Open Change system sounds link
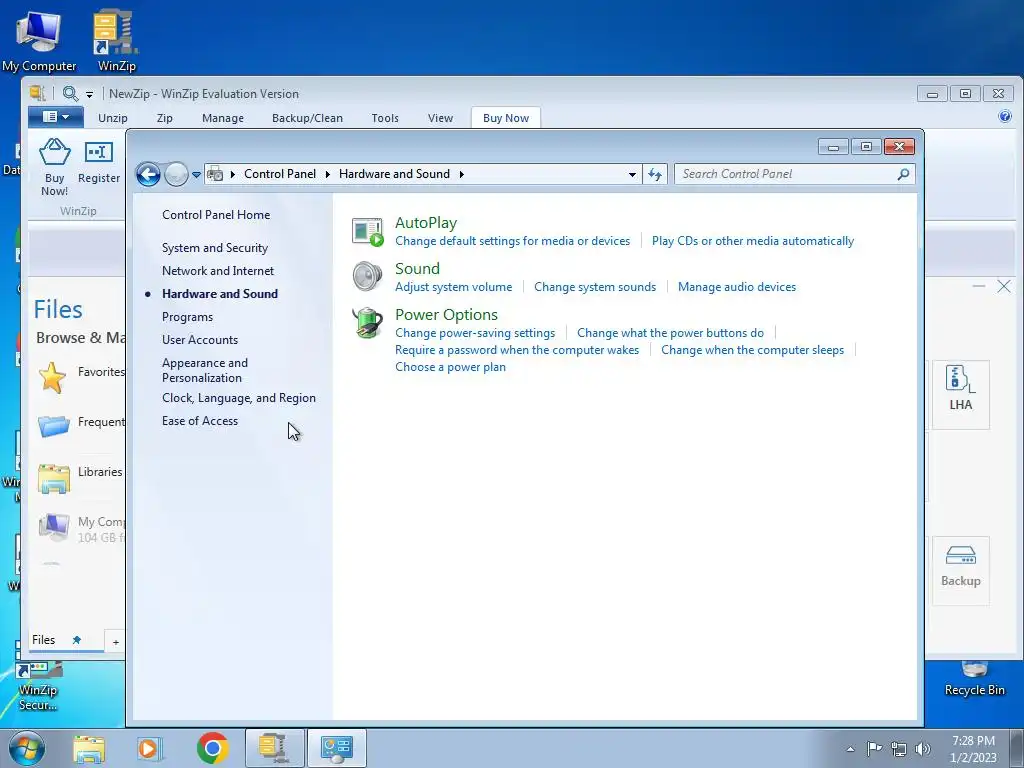Viewport: 1024px width, 768px height. coord(595,287)
